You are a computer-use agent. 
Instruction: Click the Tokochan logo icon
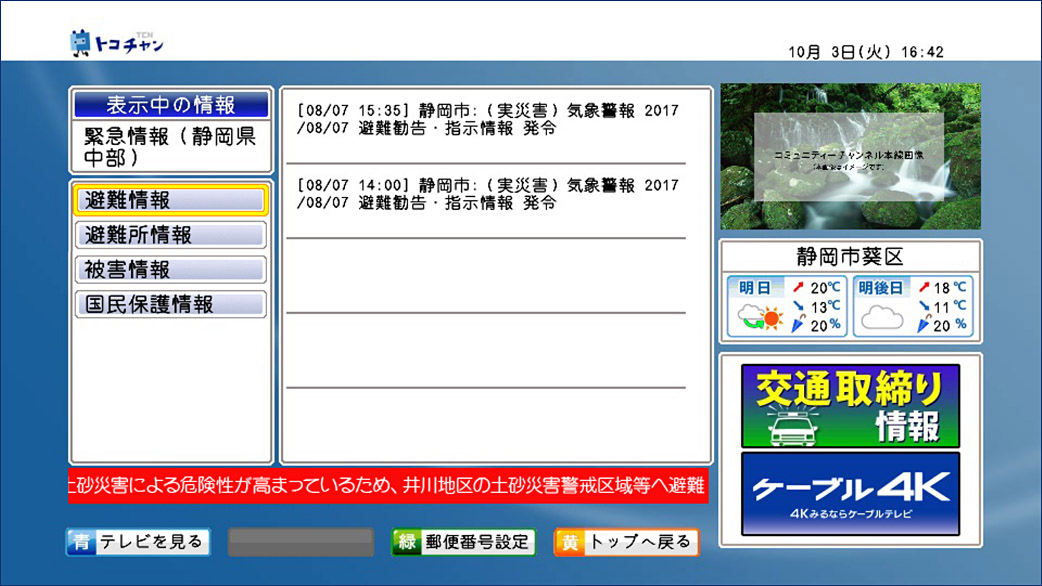[x=80, y=43]
